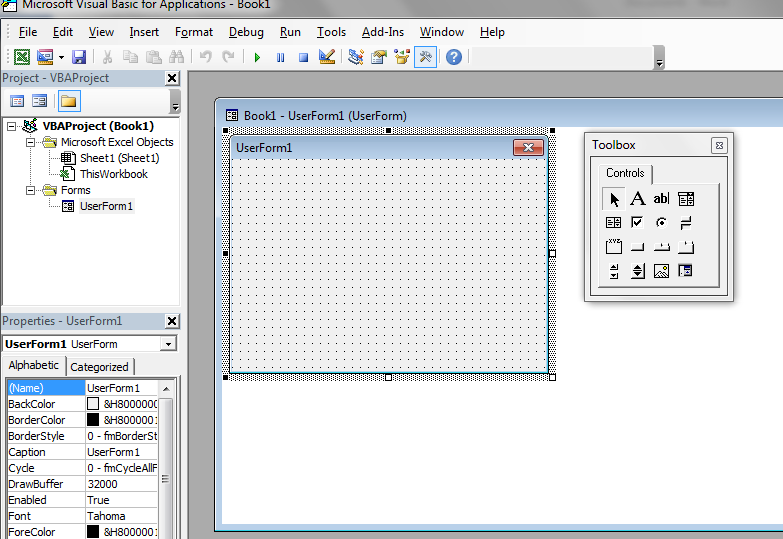This screenshot has height=539, width=783.
Task: Click the Break pause icon
Action: [281, 57]
